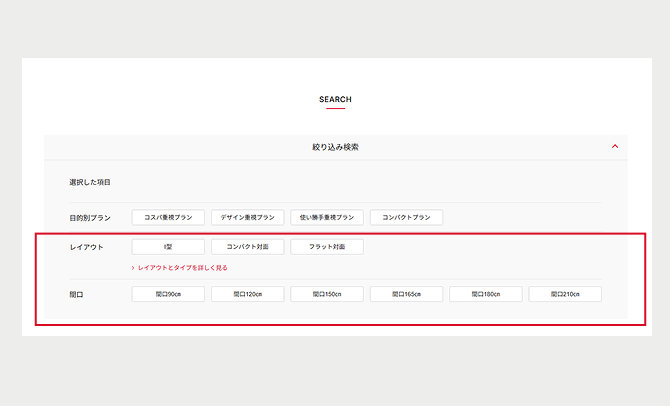The image size is (670, 406).
Task: Filter by 間口150cm width
Action: coord(327,294)
